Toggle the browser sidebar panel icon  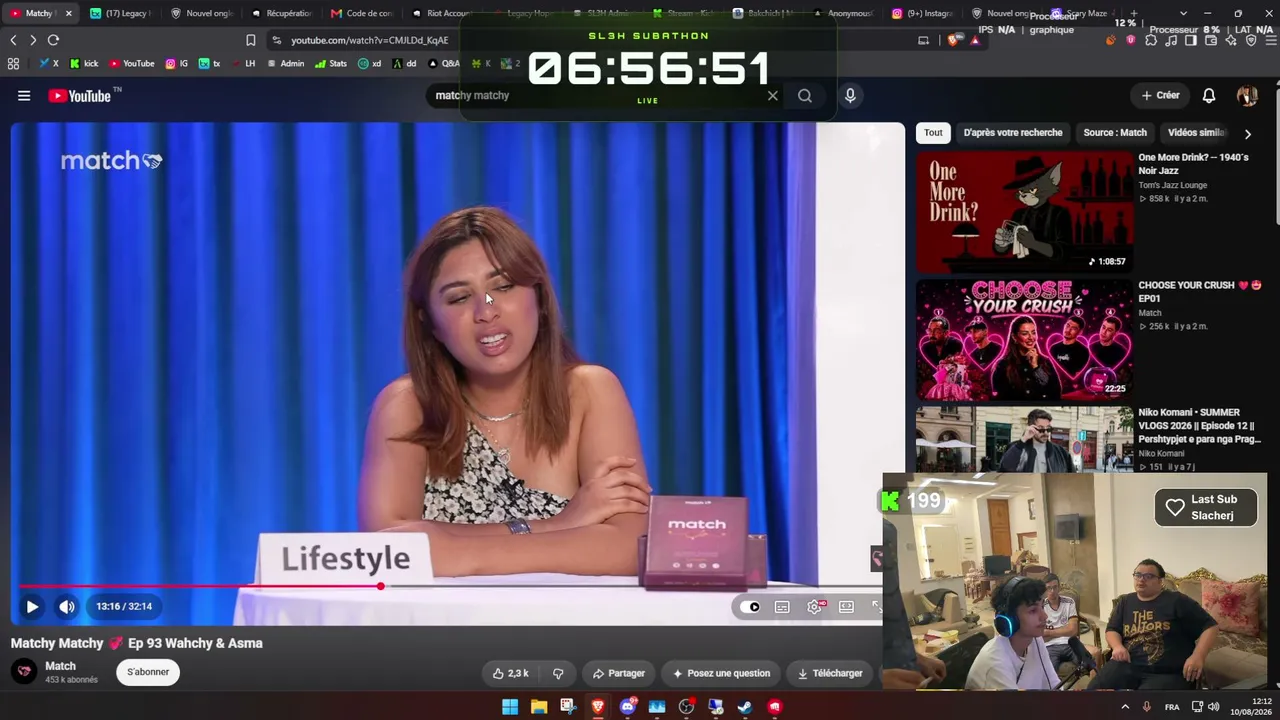point(1191,40)
